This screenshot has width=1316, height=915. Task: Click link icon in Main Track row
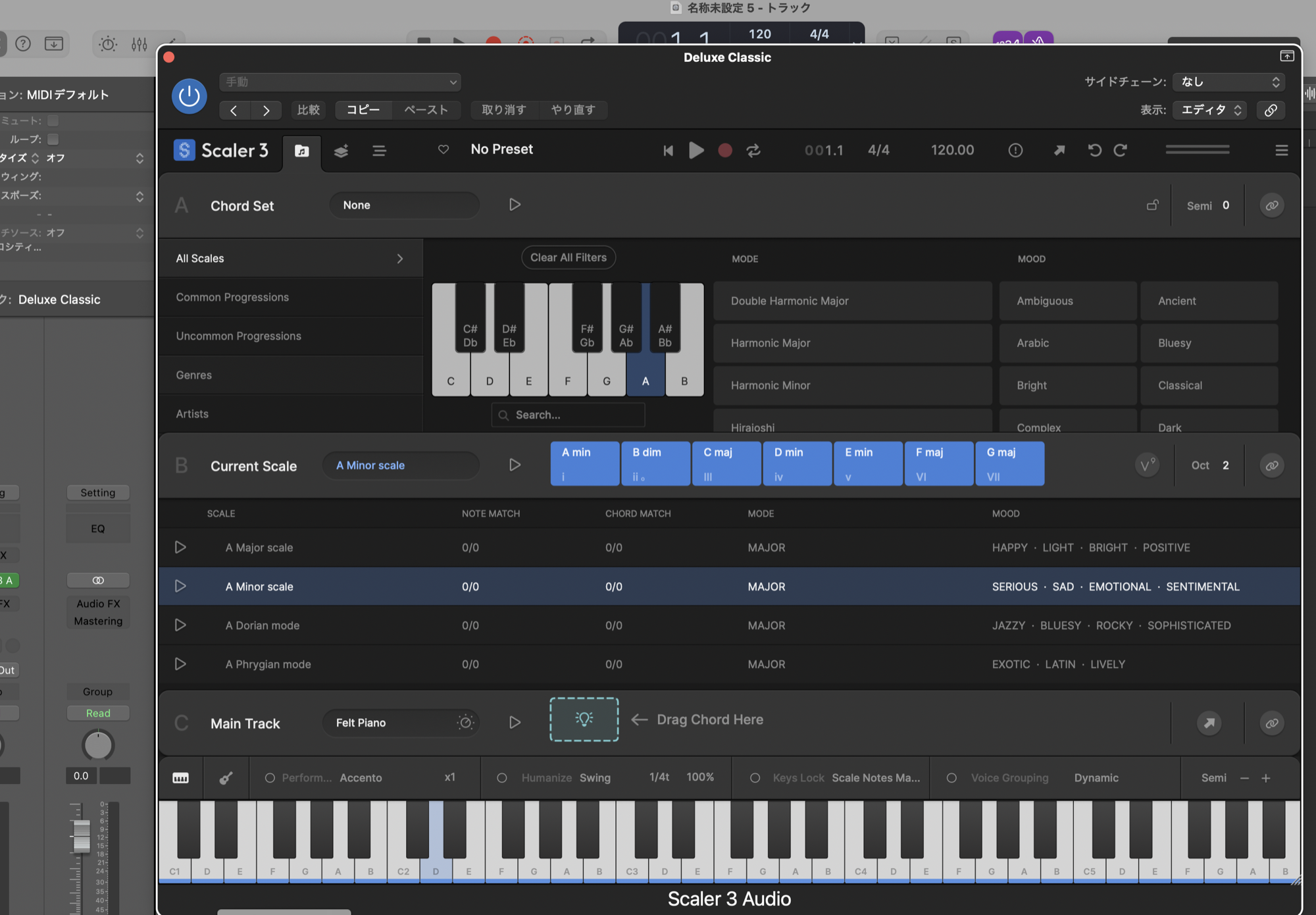[x=1272, y=723]
